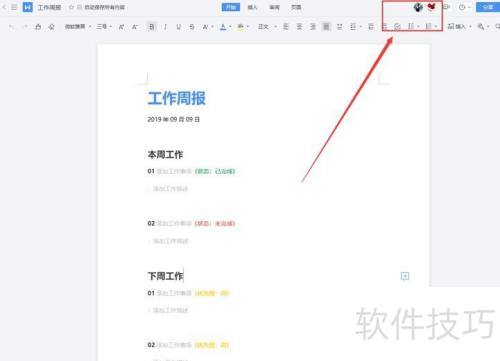Star the document as favorite
The width and height of the screenshot is (500, 361).
(71, 7)
